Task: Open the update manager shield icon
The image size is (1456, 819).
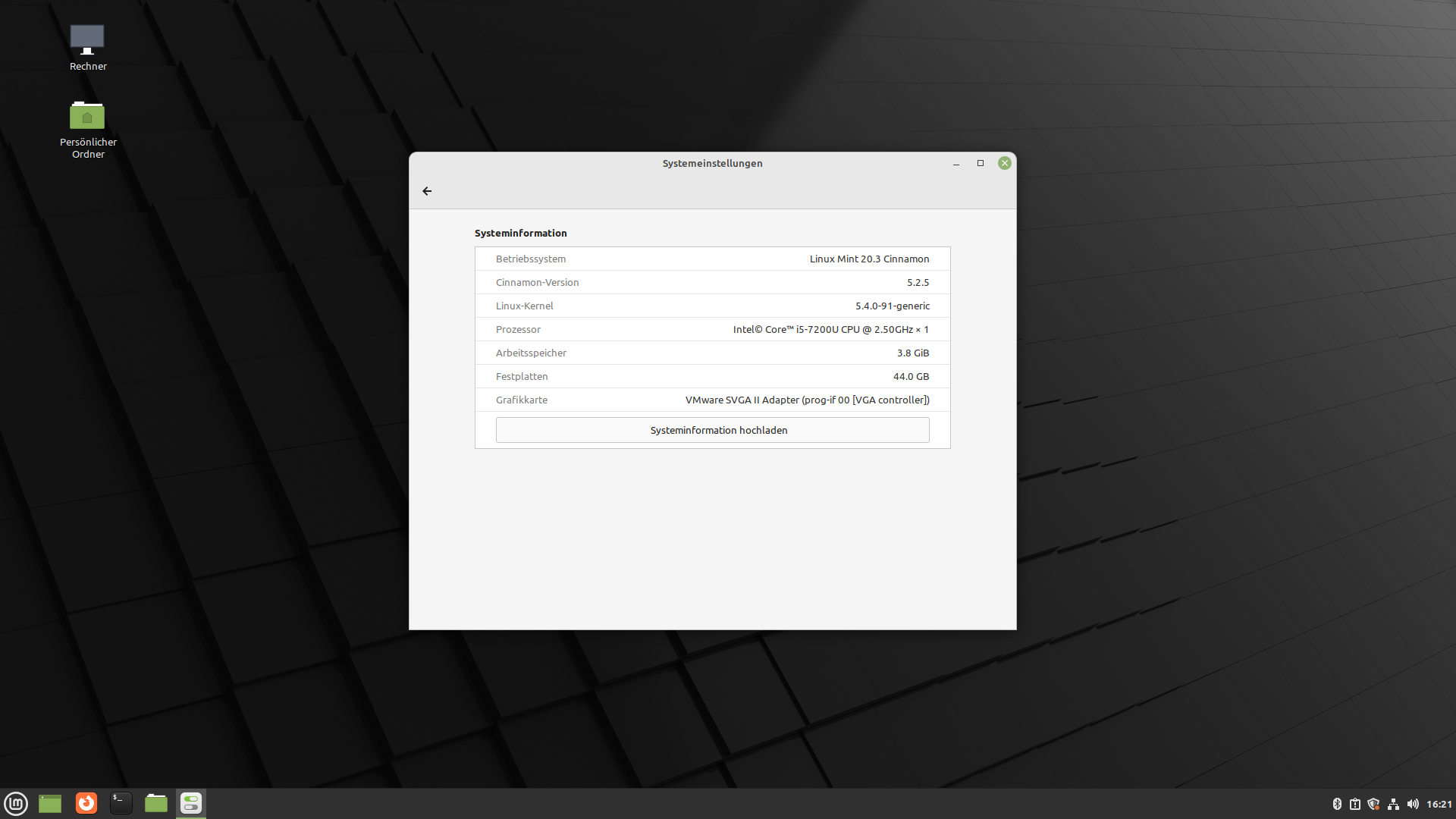Action: (1373, 804)
